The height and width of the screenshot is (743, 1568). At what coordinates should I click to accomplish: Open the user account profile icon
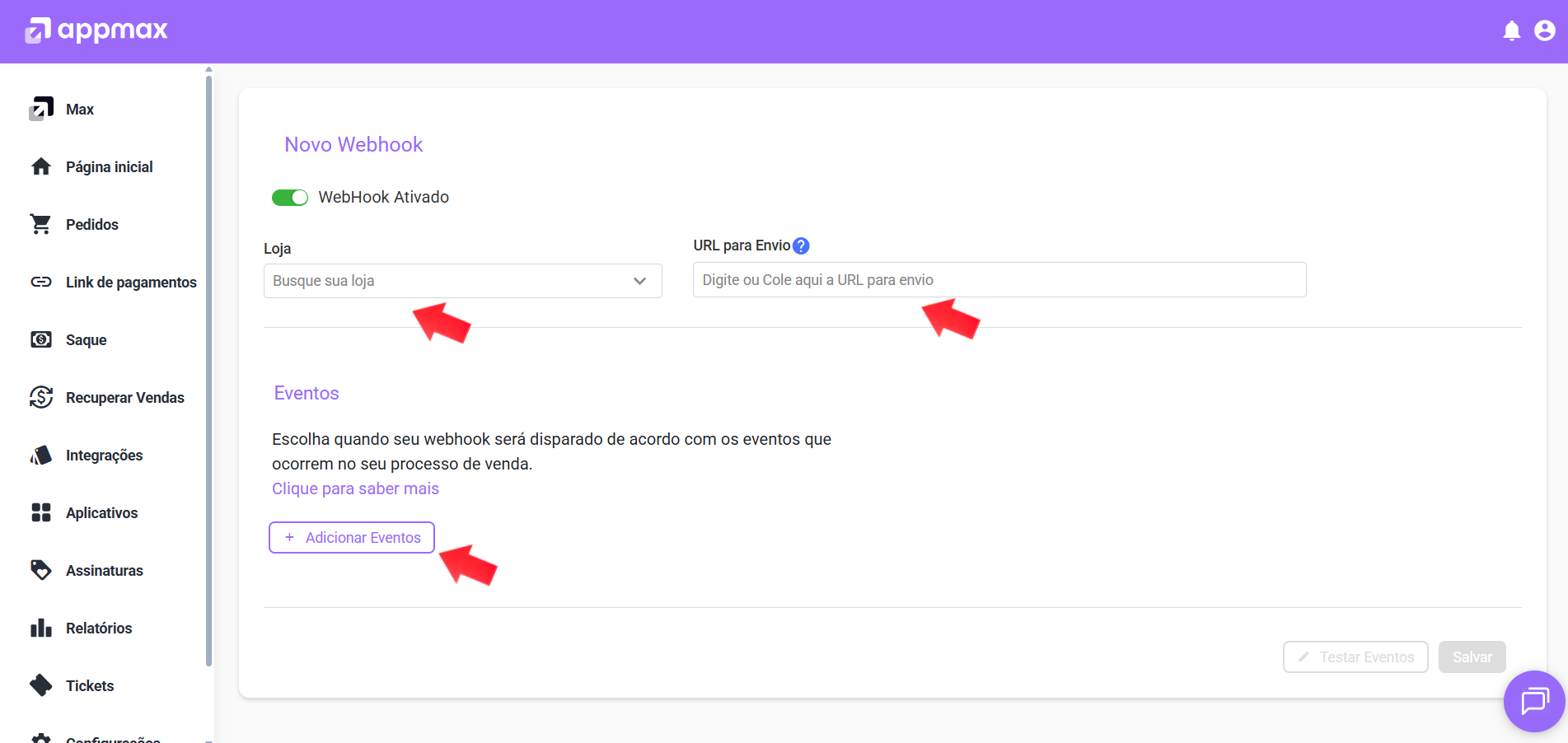[1544, 31]
